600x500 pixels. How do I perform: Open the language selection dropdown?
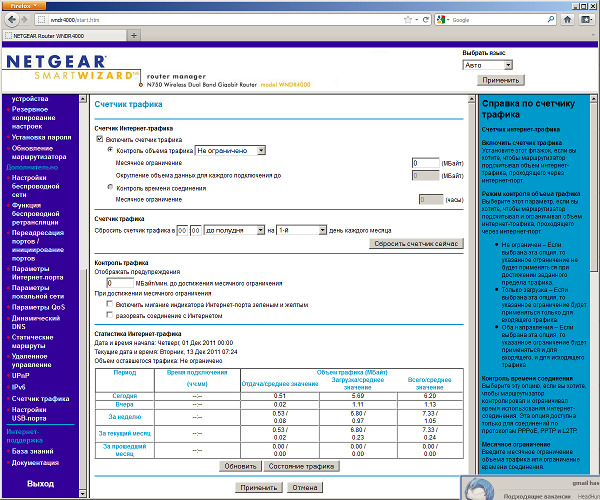[x=488, y=65]
